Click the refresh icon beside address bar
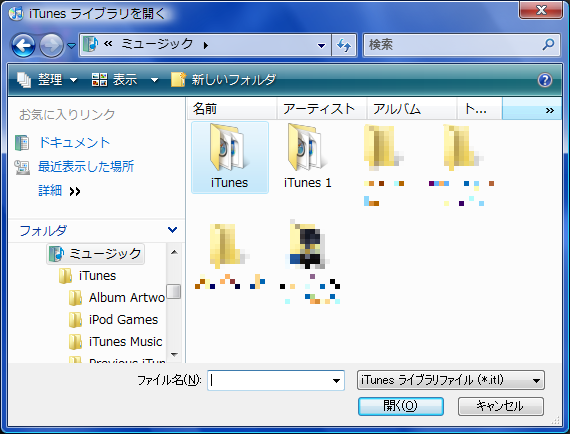570x434 pixels. [344, 45]
